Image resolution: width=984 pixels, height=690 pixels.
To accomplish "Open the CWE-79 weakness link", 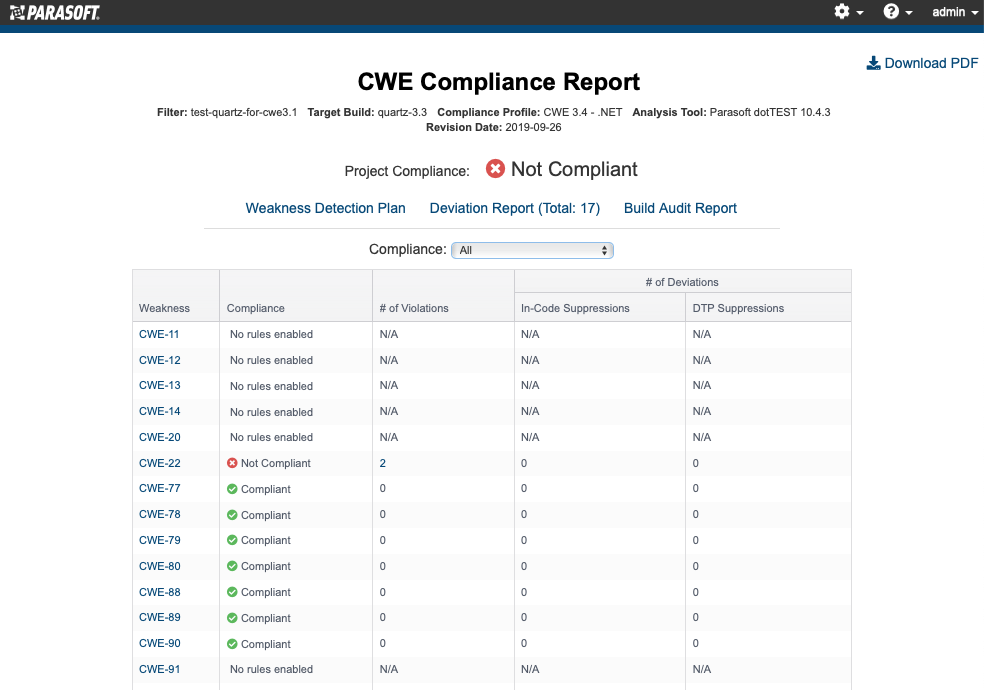I will (x=159, y=540).
